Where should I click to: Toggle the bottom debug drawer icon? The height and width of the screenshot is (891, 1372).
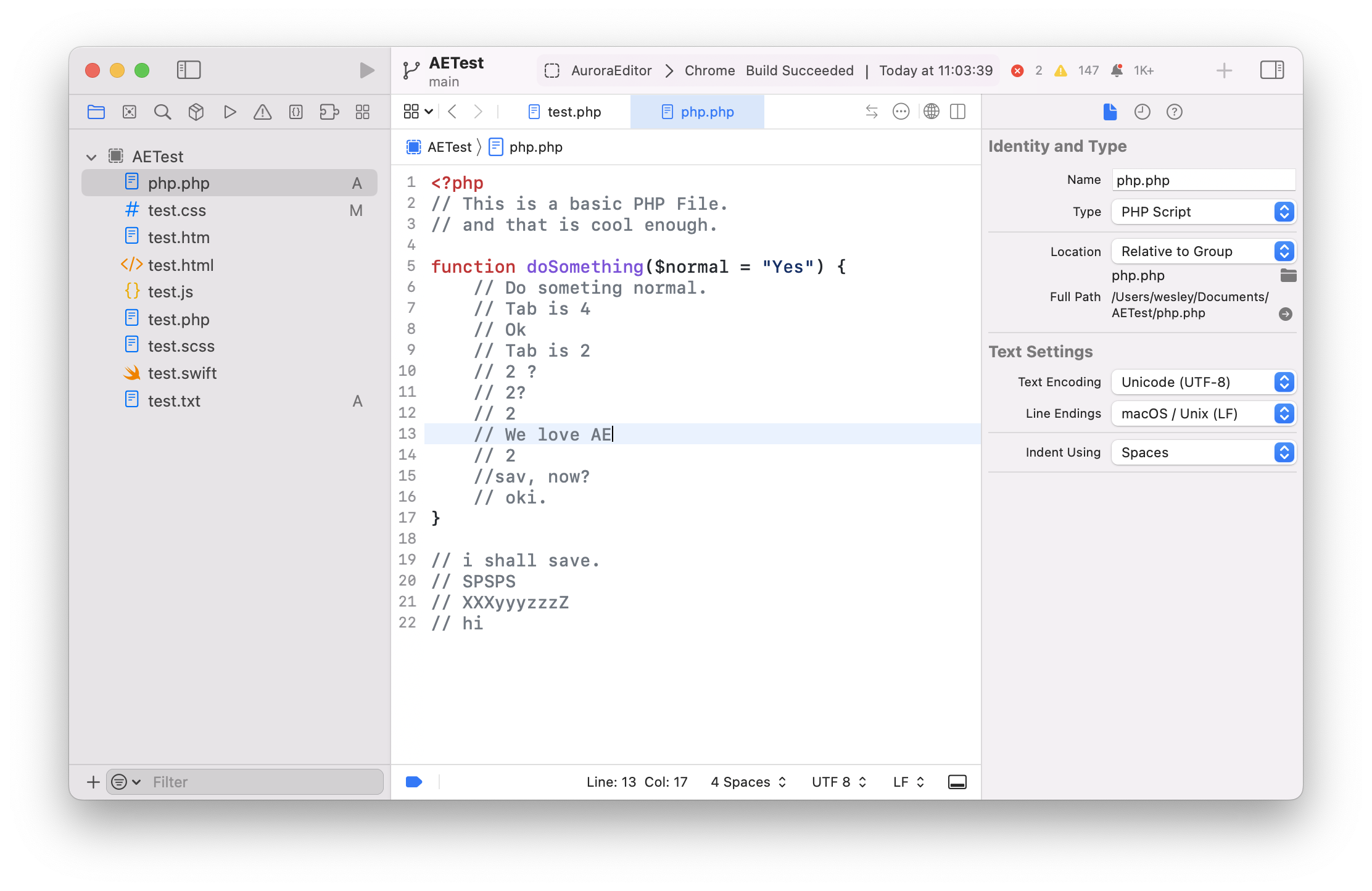click(957, 782)
